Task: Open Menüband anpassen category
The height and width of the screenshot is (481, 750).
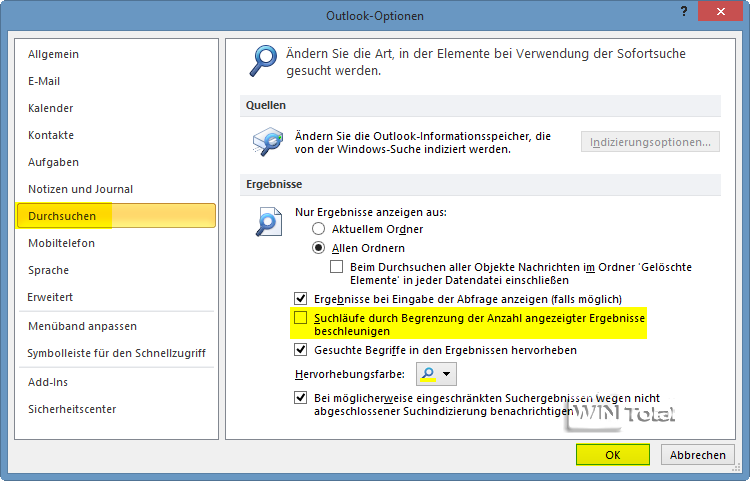Action: click(x=116, y=326)
